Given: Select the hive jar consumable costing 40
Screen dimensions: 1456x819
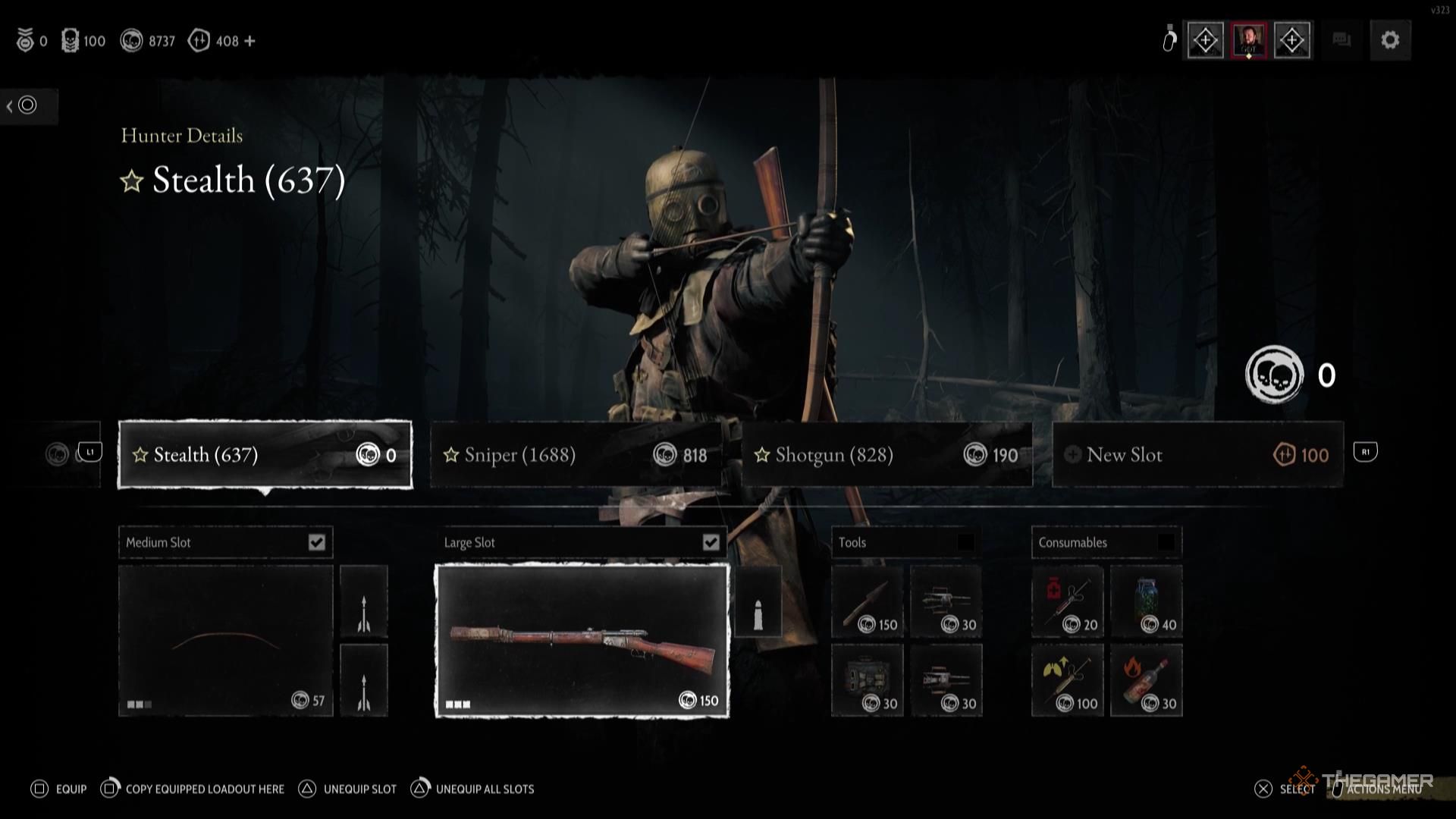Looking at the screenshot, I should tap(1147, 601).
